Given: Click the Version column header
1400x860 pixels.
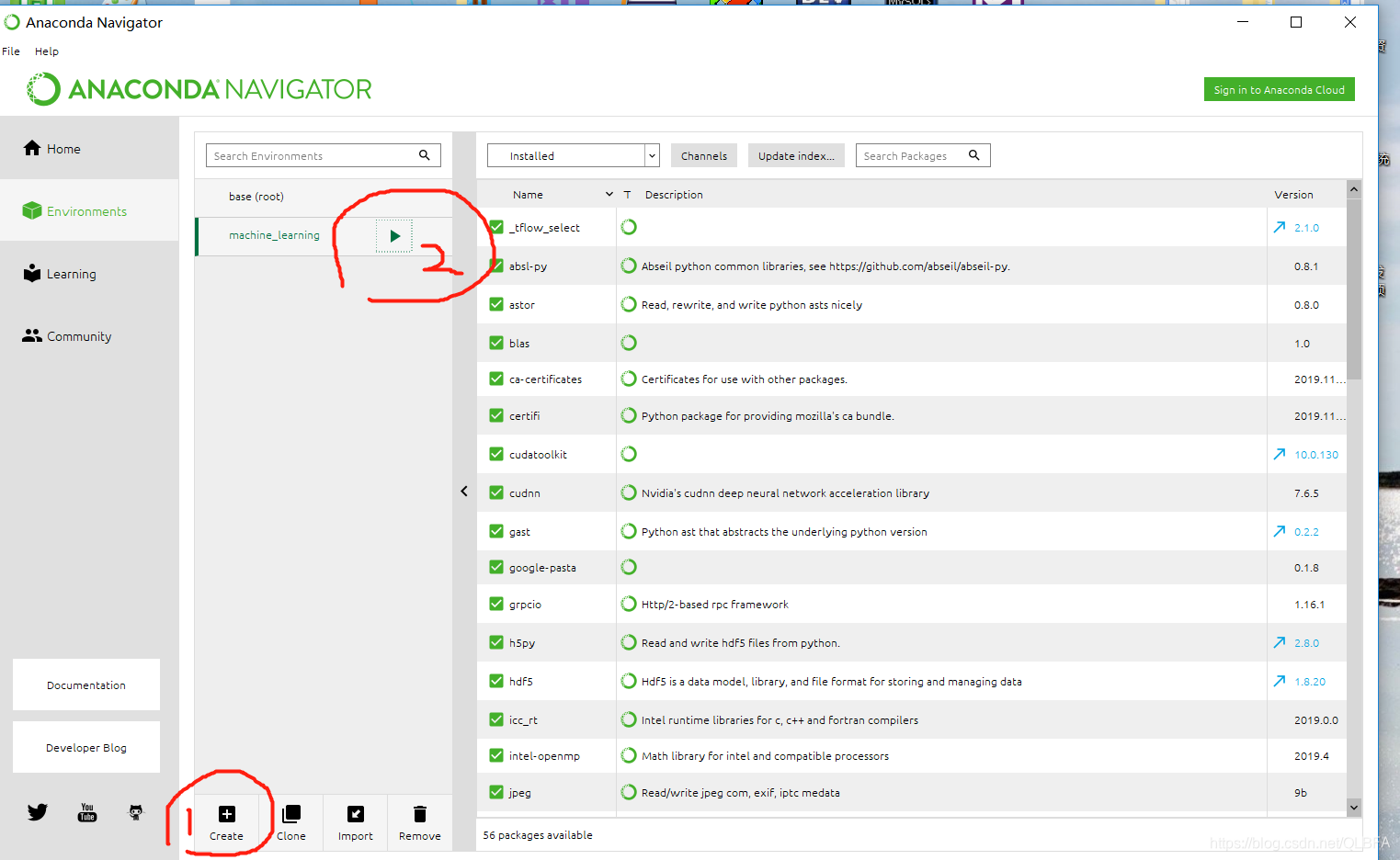Looking at the screenshot, I should click(x=1293, y=194).
